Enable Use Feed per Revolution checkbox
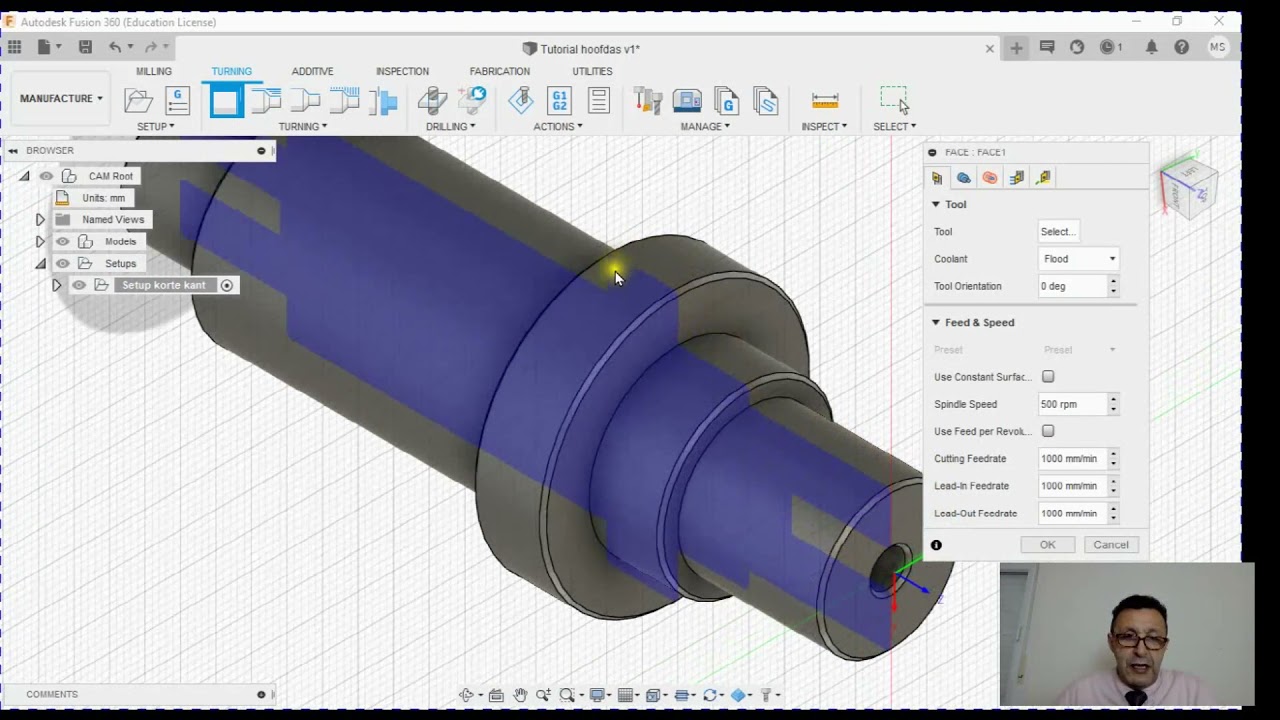This screenshot has height=720, width=1280. coord(1048,431)
